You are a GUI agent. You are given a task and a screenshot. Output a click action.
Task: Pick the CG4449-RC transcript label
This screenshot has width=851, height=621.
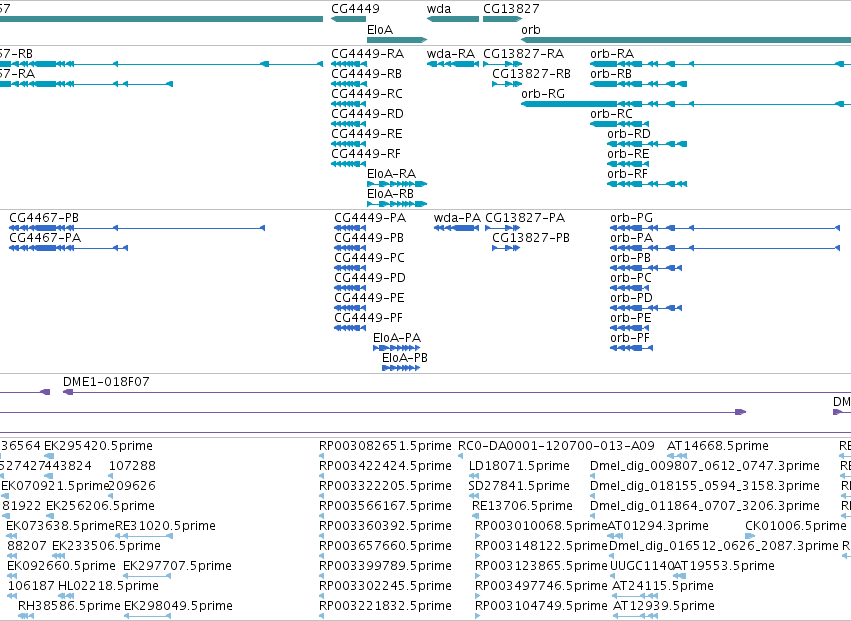(367, 94)
